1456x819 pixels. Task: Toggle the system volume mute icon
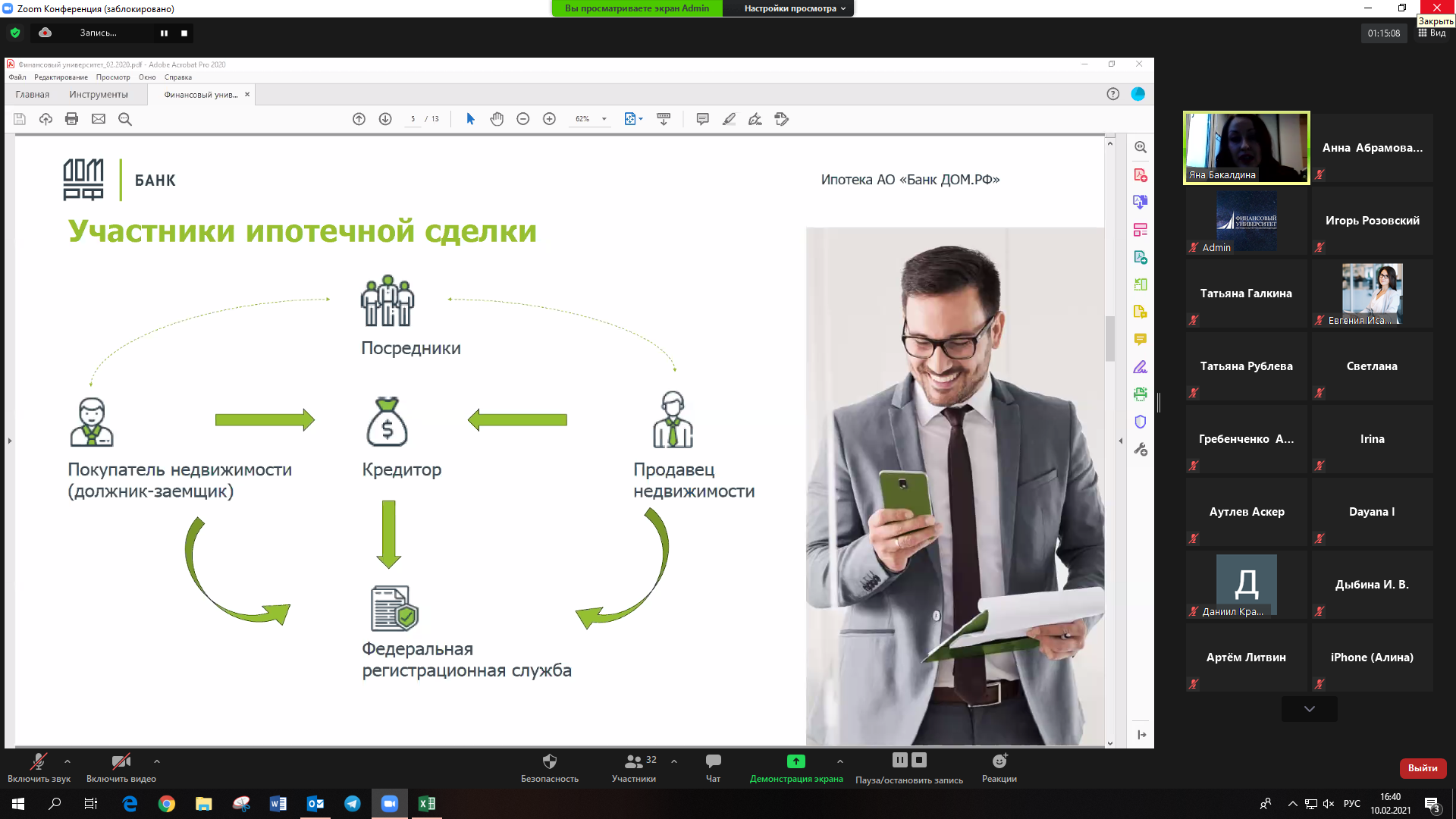point(1329,804)
